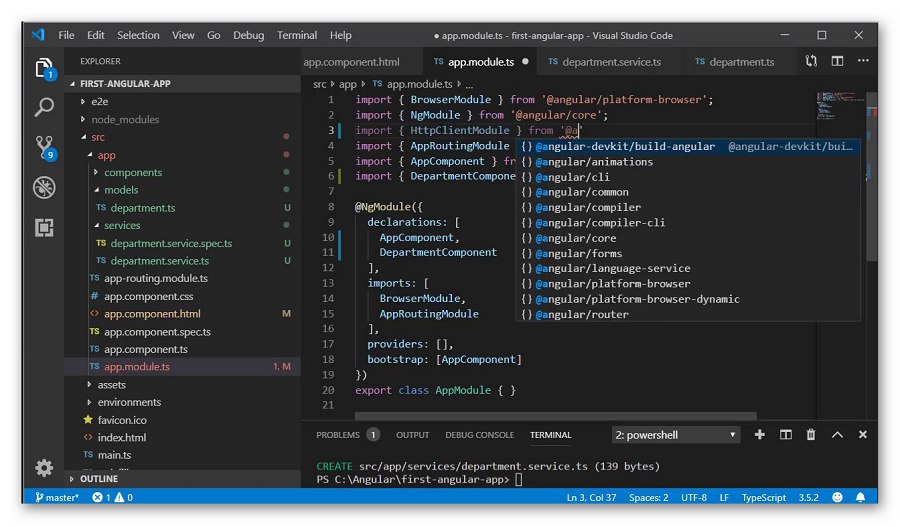Close the terminal panel
Image resolution: width=900 pixels, height=527 pixels.
click(862, 435)
